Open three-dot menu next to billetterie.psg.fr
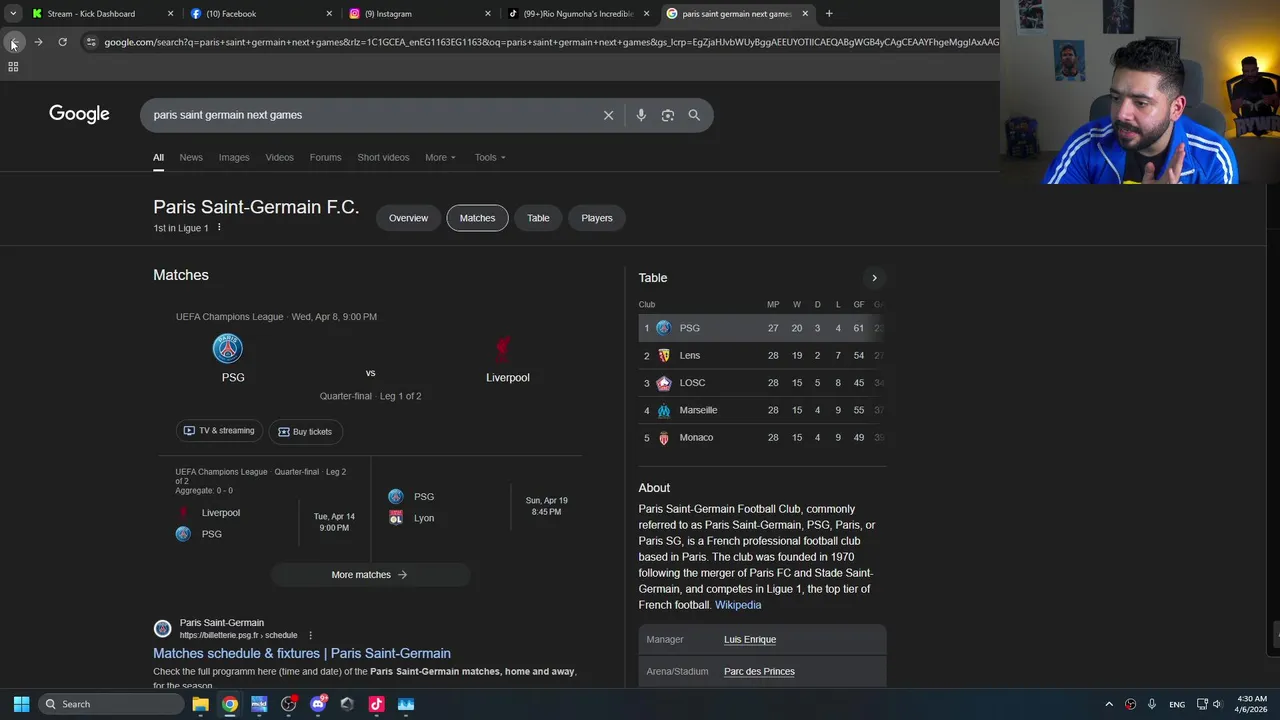This screenshot has height=720, width=1280. click(310, 635)
